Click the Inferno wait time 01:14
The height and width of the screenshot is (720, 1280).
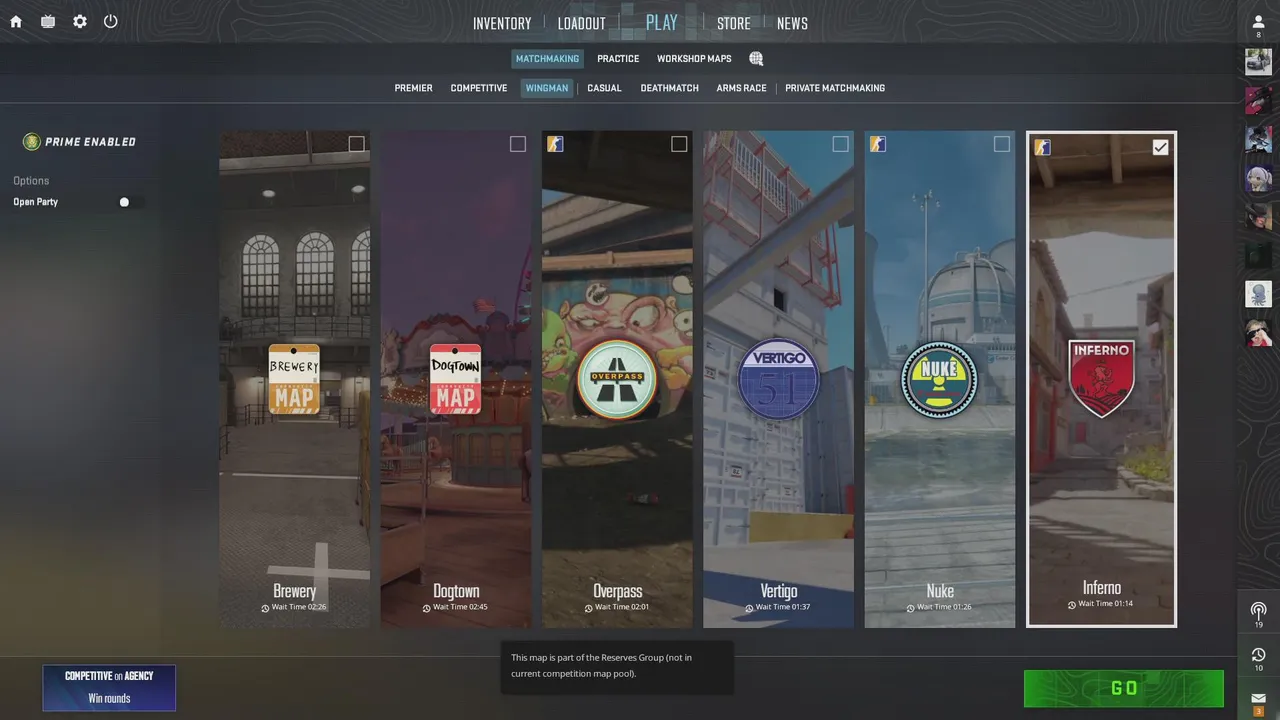coord(1101,604)
